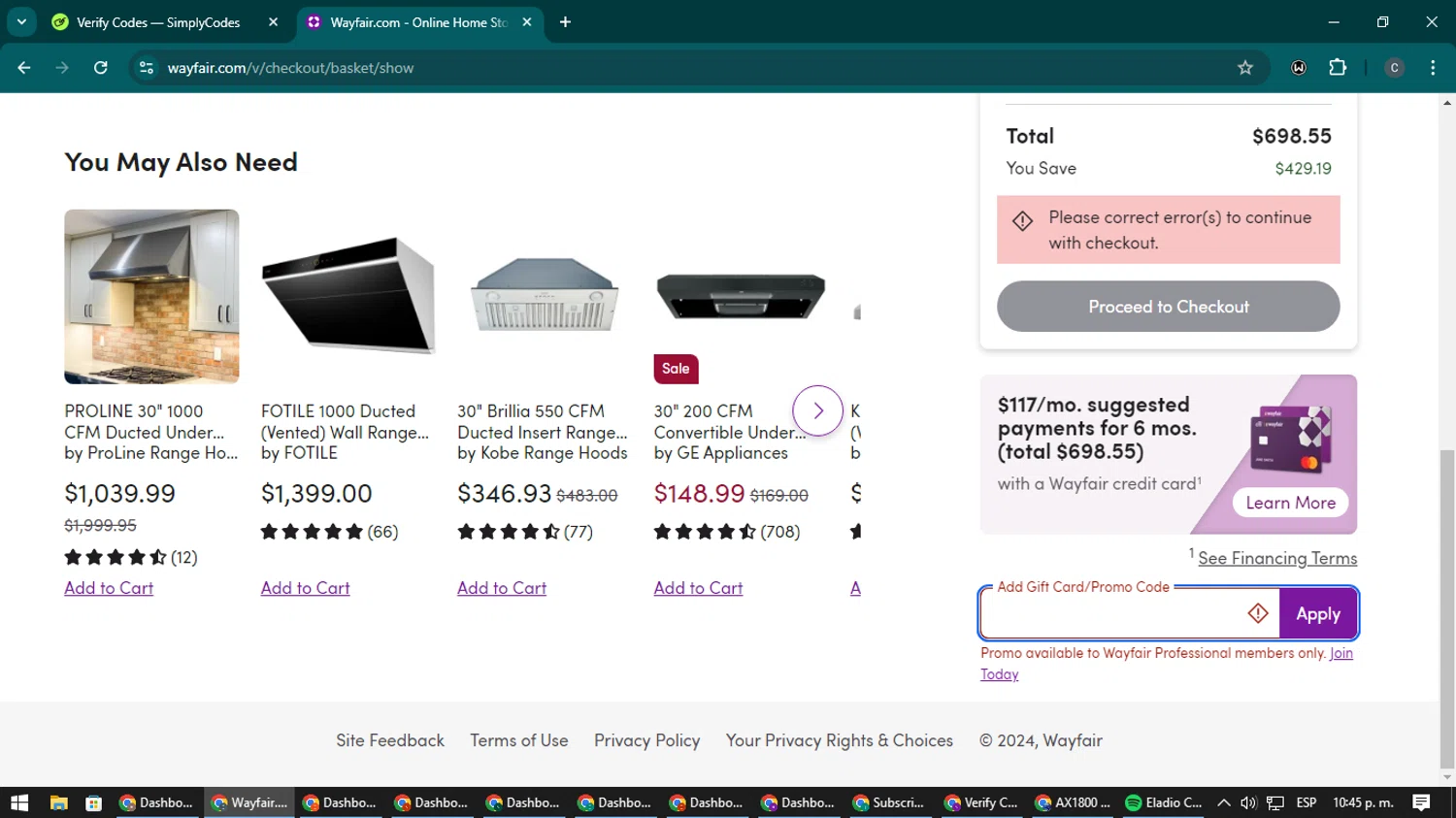Select the Wayfair.com Online Home Store tab

[419, 22]
